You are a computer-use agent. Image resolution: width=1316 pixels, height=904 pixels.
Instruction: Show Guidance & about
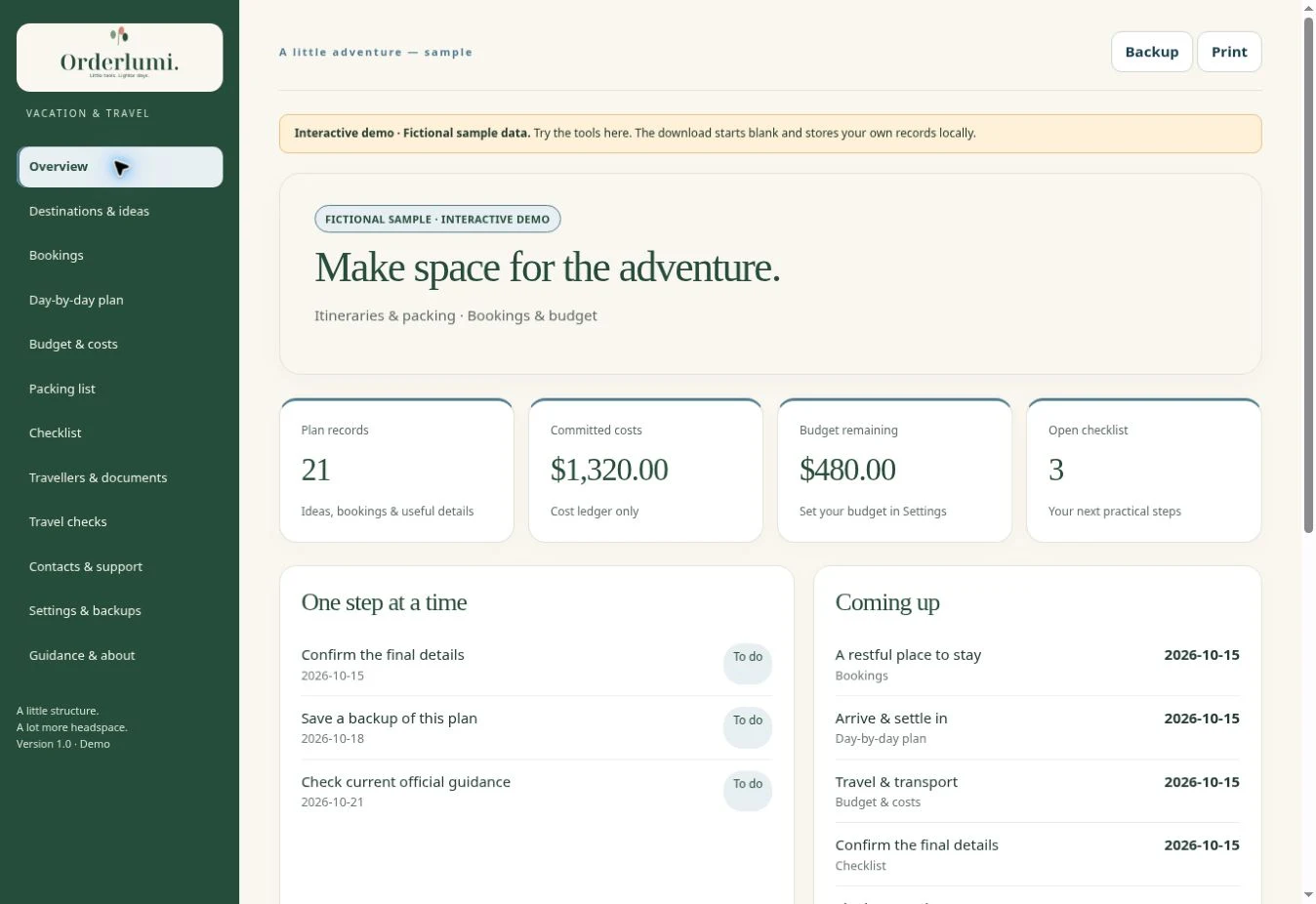(x=119, y=655)
